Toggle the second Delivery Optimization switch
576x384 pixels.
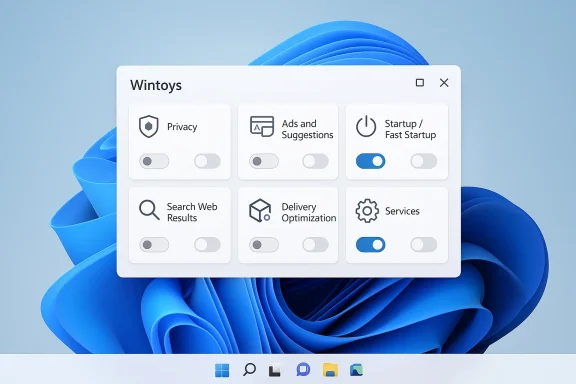pos(315,245)
